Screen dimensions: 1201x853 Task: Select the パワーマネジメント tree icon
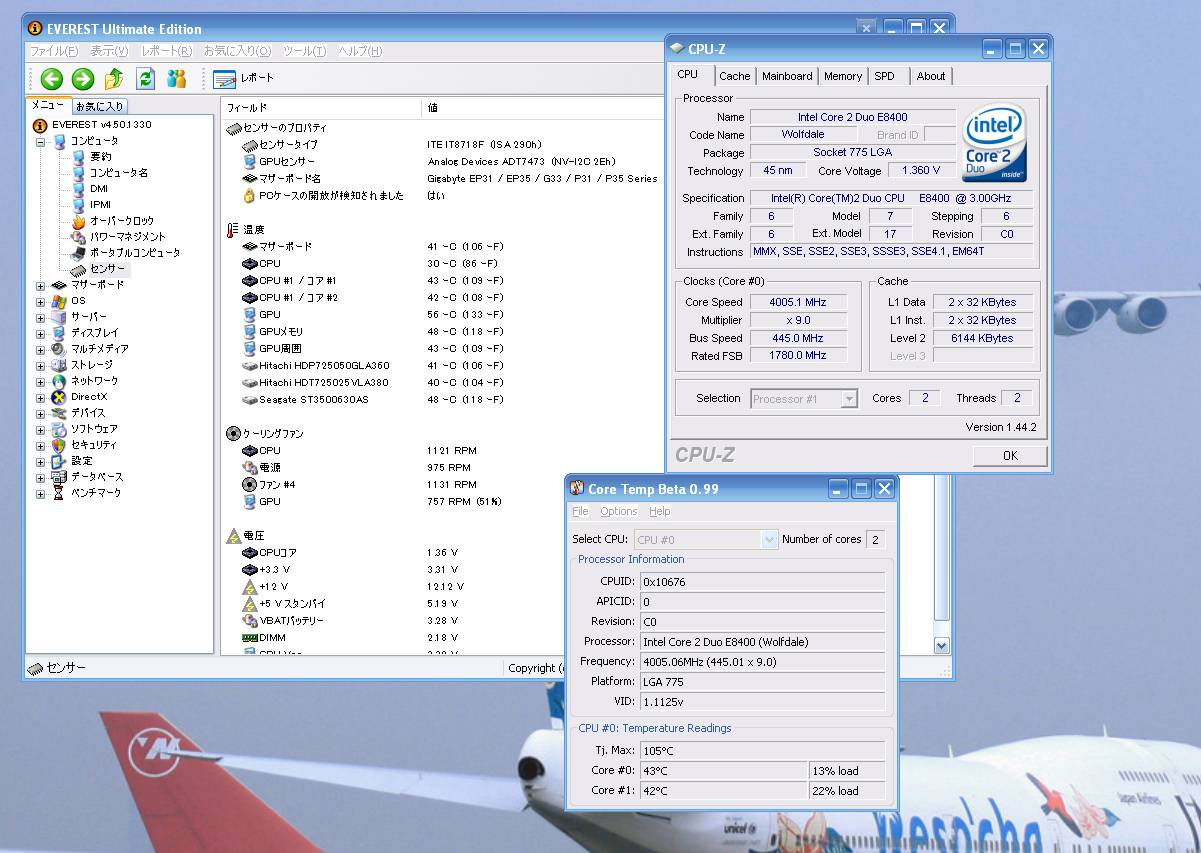coord(78,237)
